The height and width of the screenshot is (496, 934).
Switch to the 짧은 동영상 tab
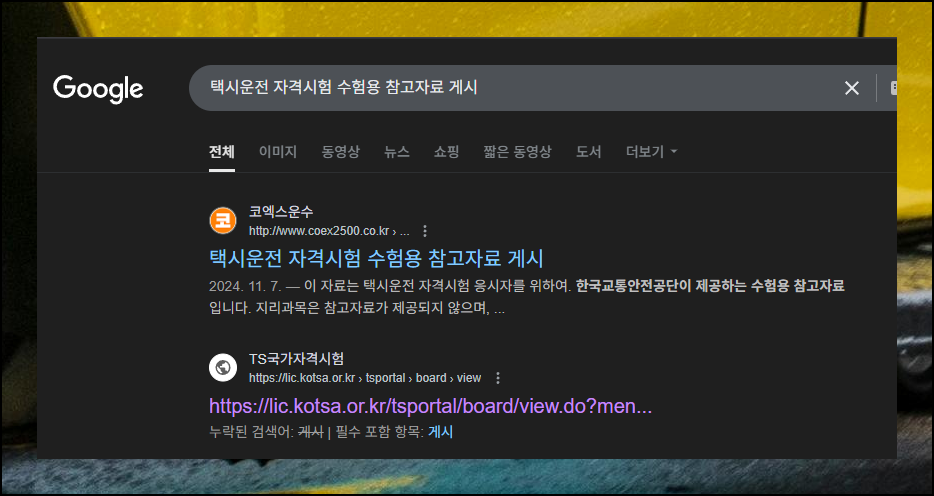(517, 152)
